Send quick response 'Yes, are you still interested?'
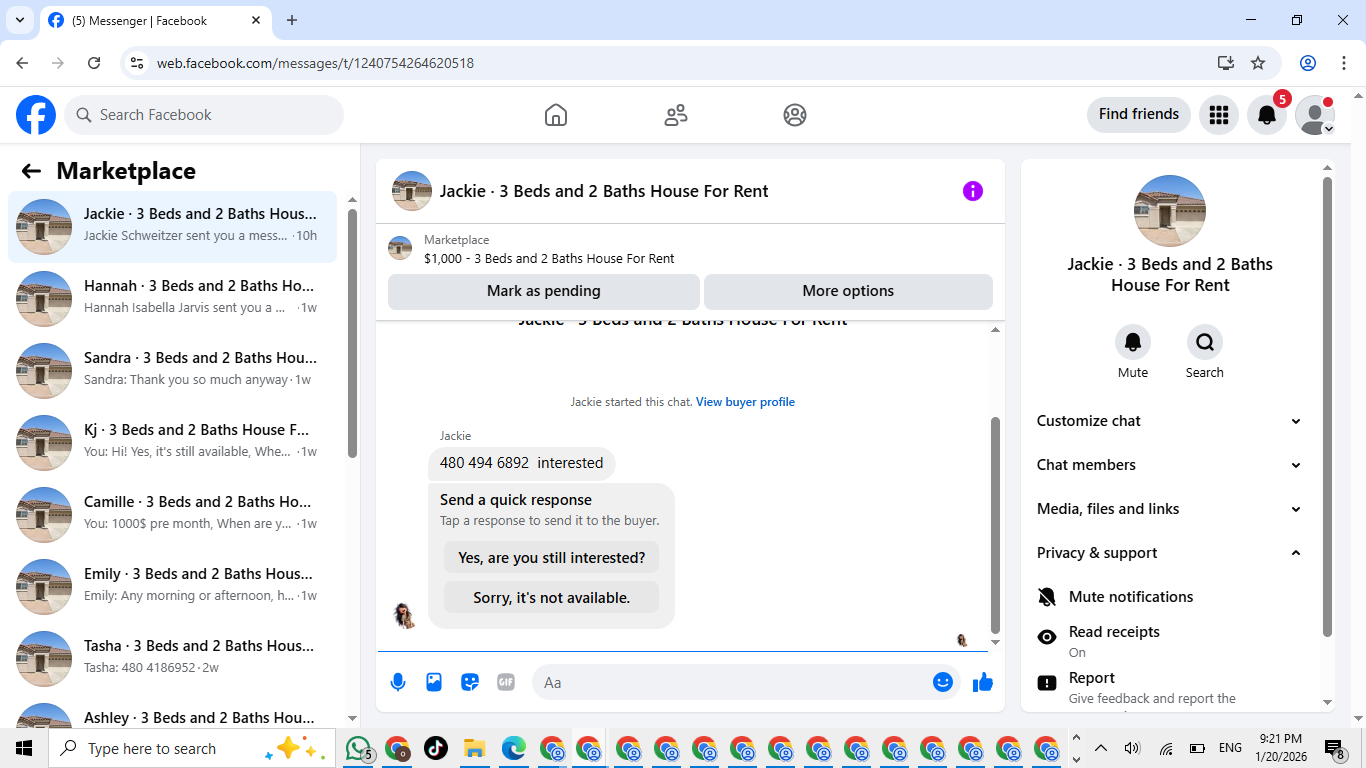Screen dimensions: 1366x768 (552, 558)
